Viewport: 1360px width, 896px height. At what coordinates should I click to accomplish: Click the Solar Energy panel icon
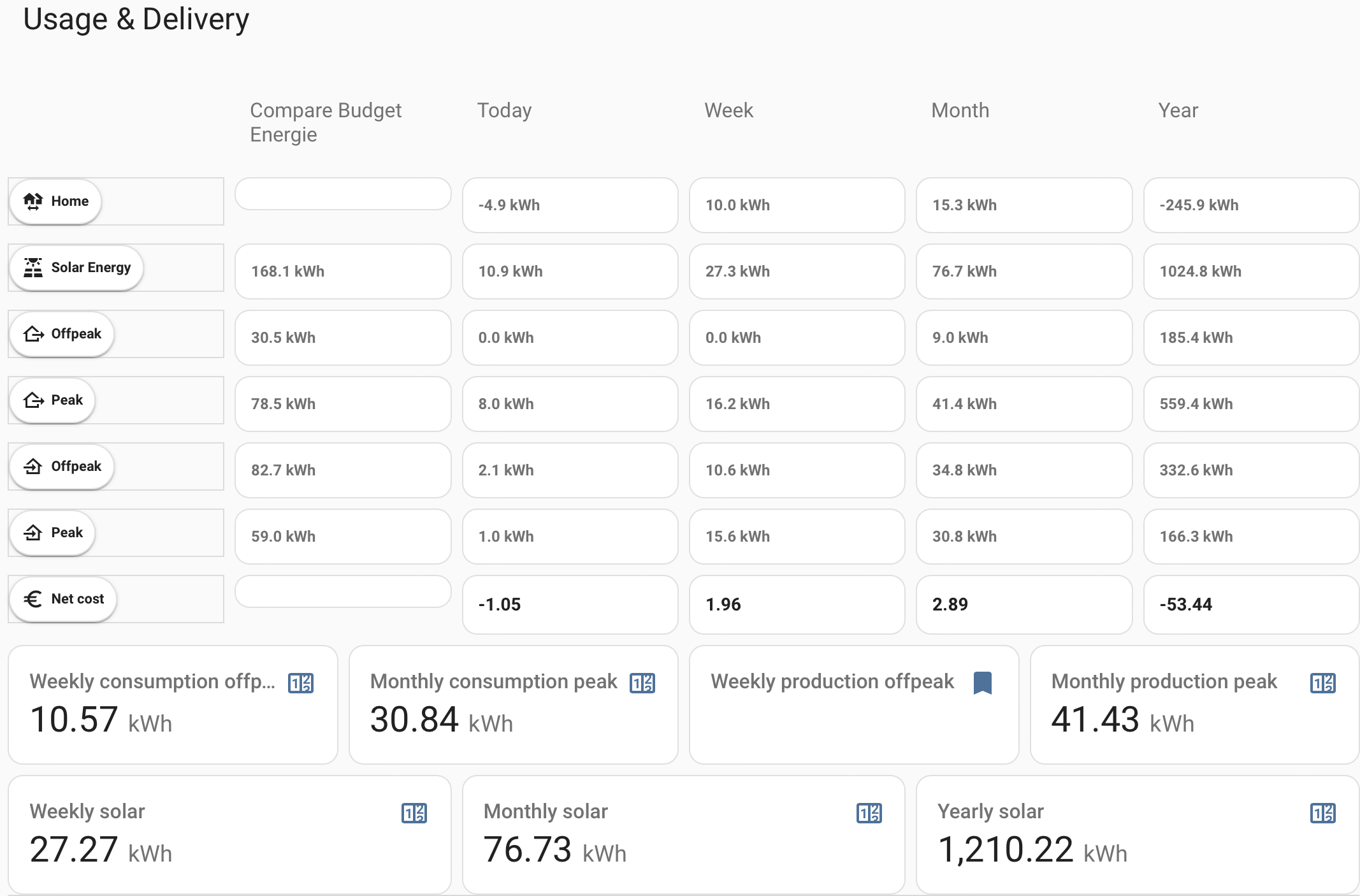pos(33,268)
